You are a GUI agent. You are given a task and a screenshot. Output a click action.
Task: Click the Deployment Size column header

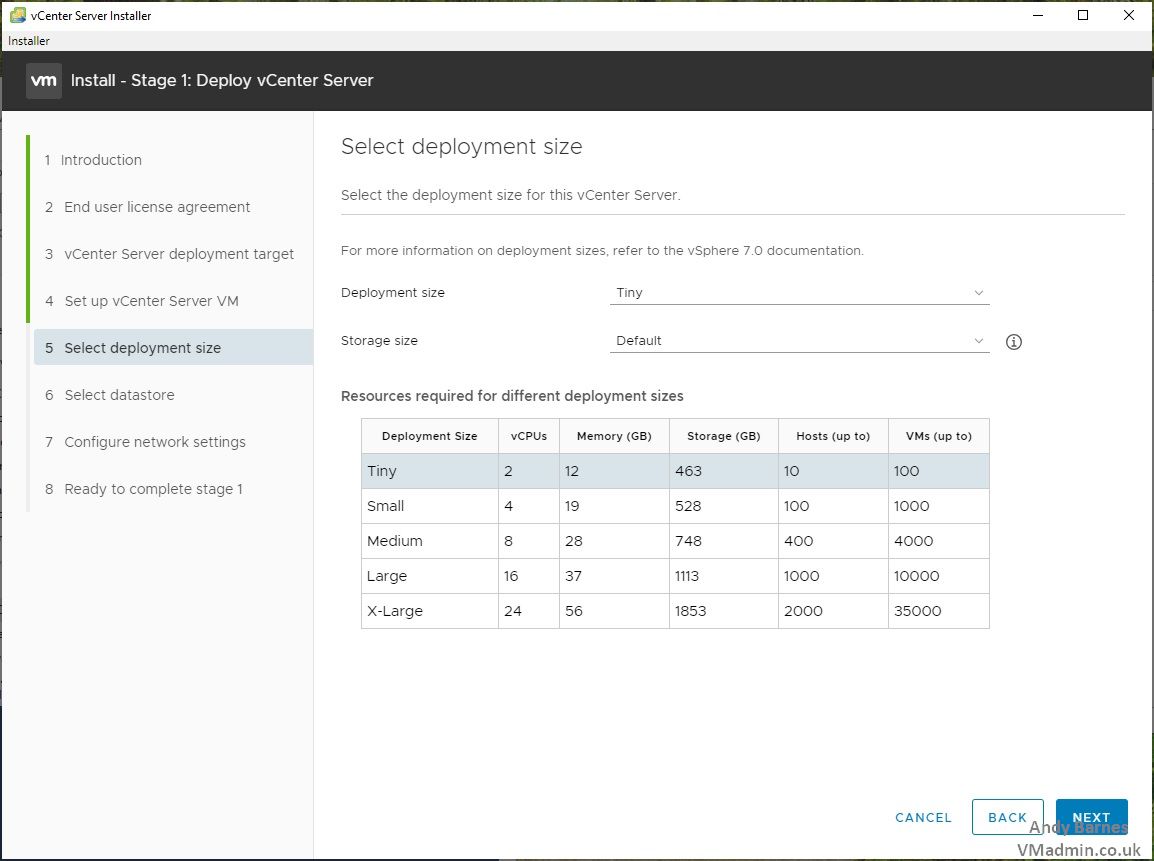click(x=430, y=436)
